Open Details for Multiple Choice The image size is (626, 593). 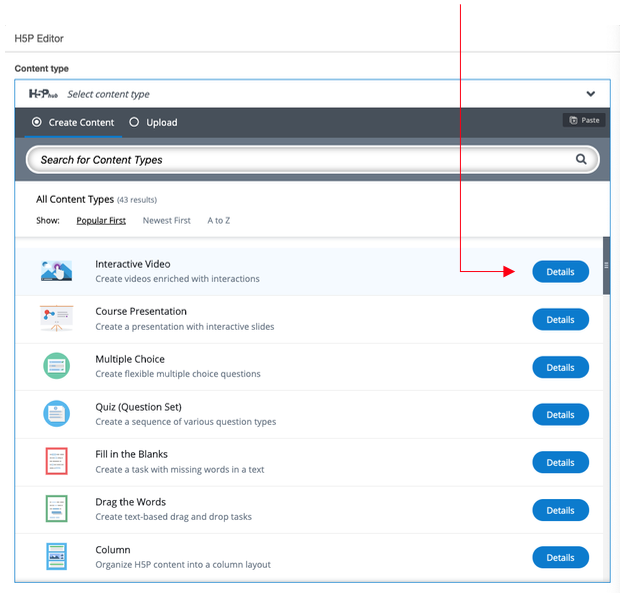(x=561, y=367)
